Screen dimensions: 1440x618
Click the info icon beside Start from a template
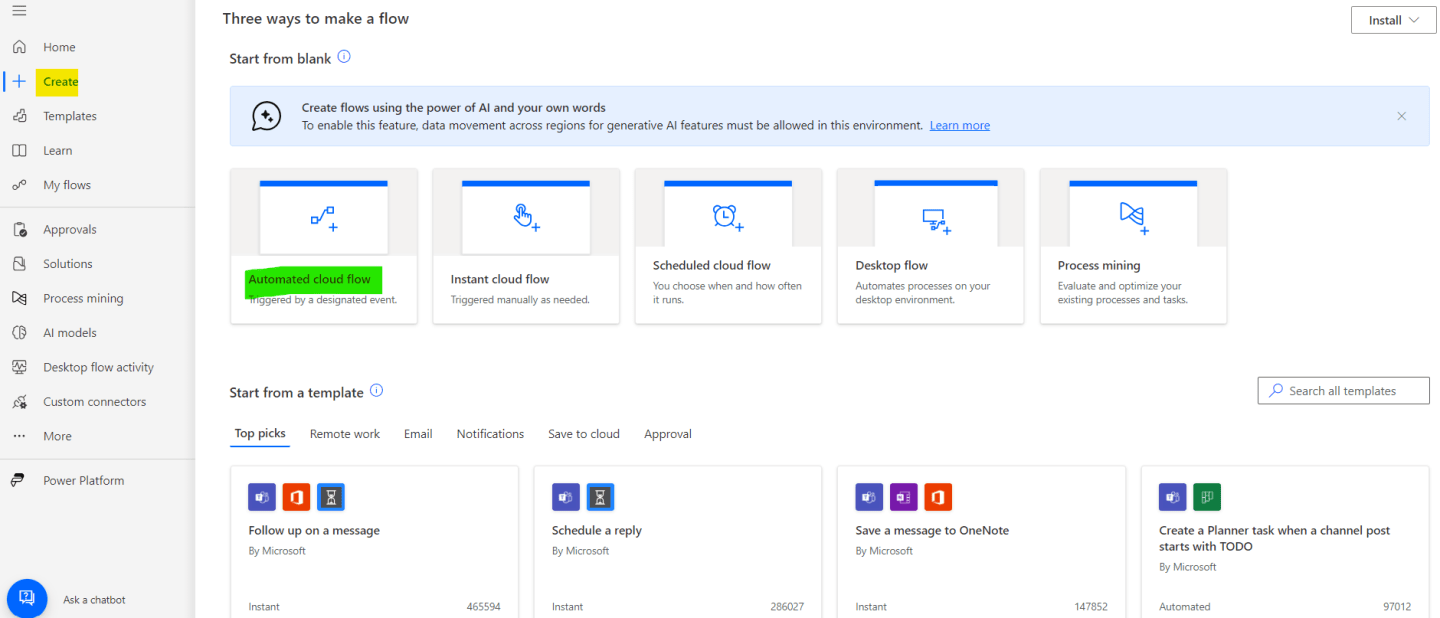point(376,391)
